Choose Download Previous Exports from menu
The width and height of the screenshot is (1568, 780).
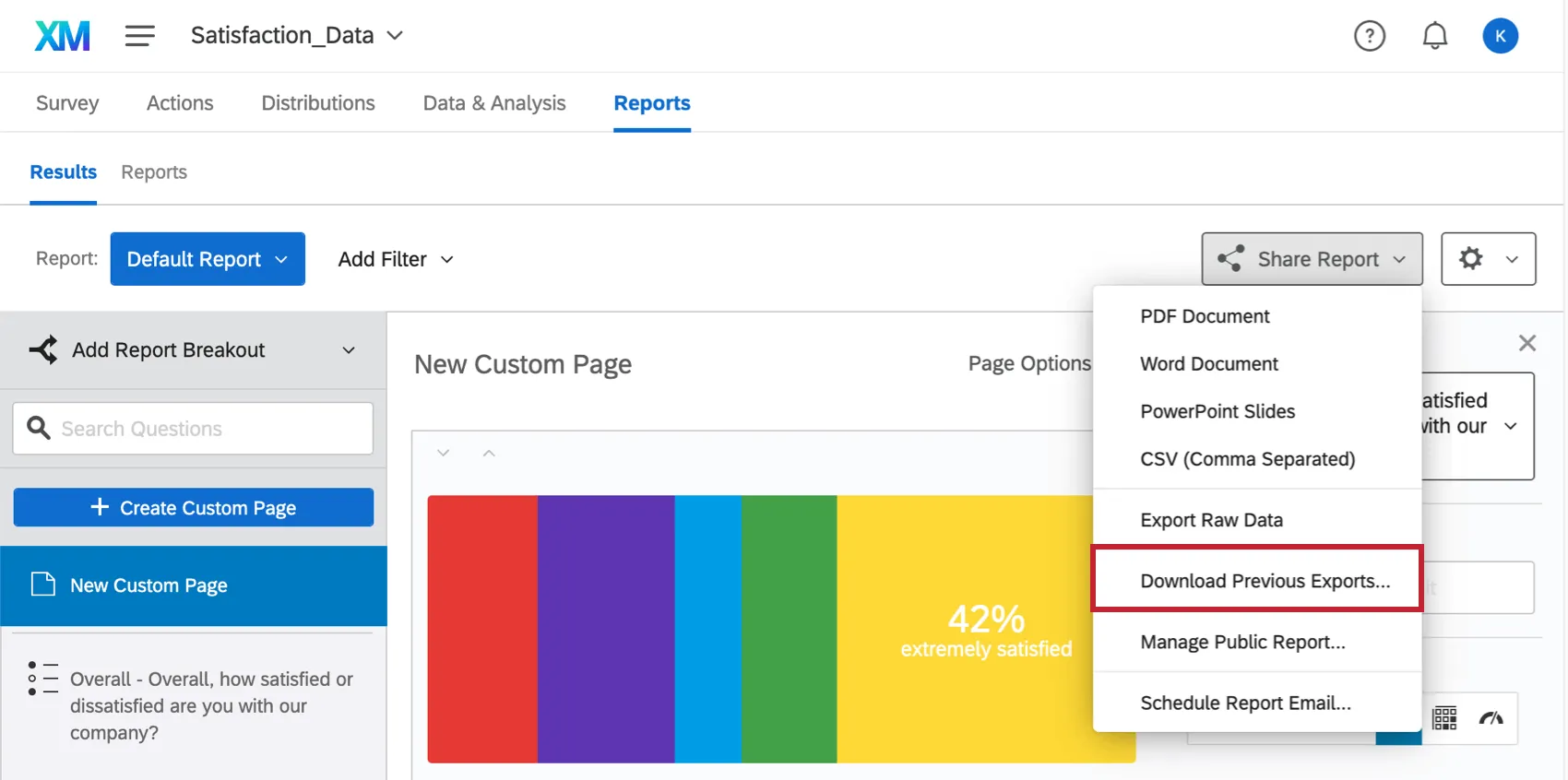[1265, 581]
